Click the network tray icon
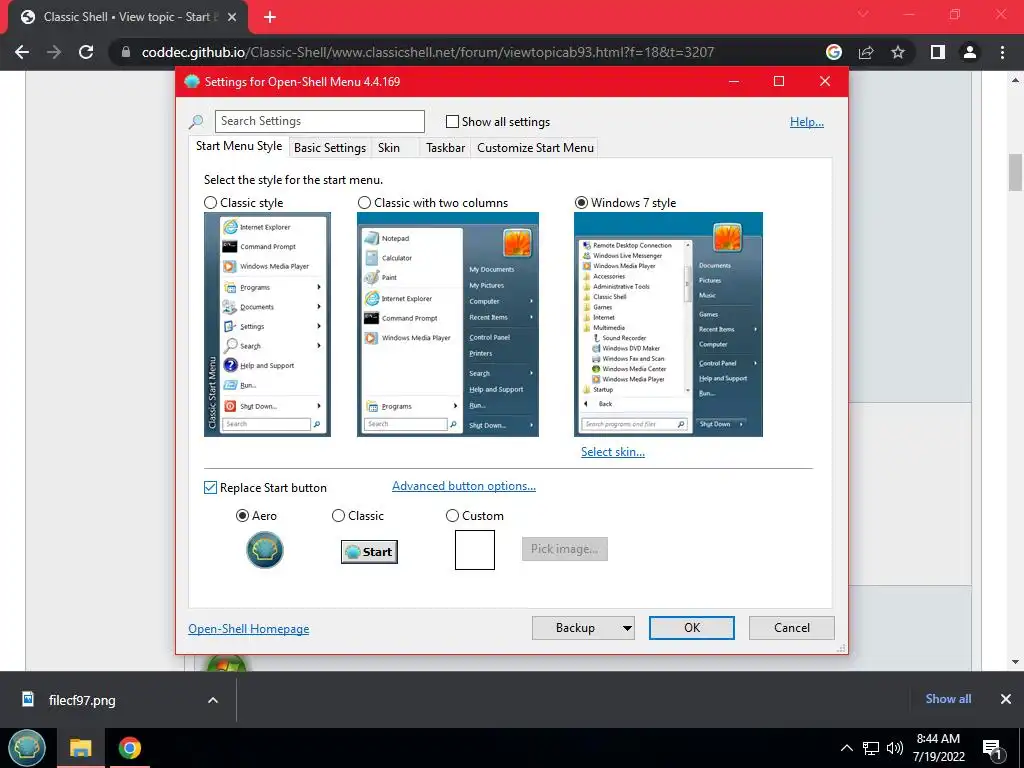Screen dimensions: 1024x768 click(x=871, y=748)
